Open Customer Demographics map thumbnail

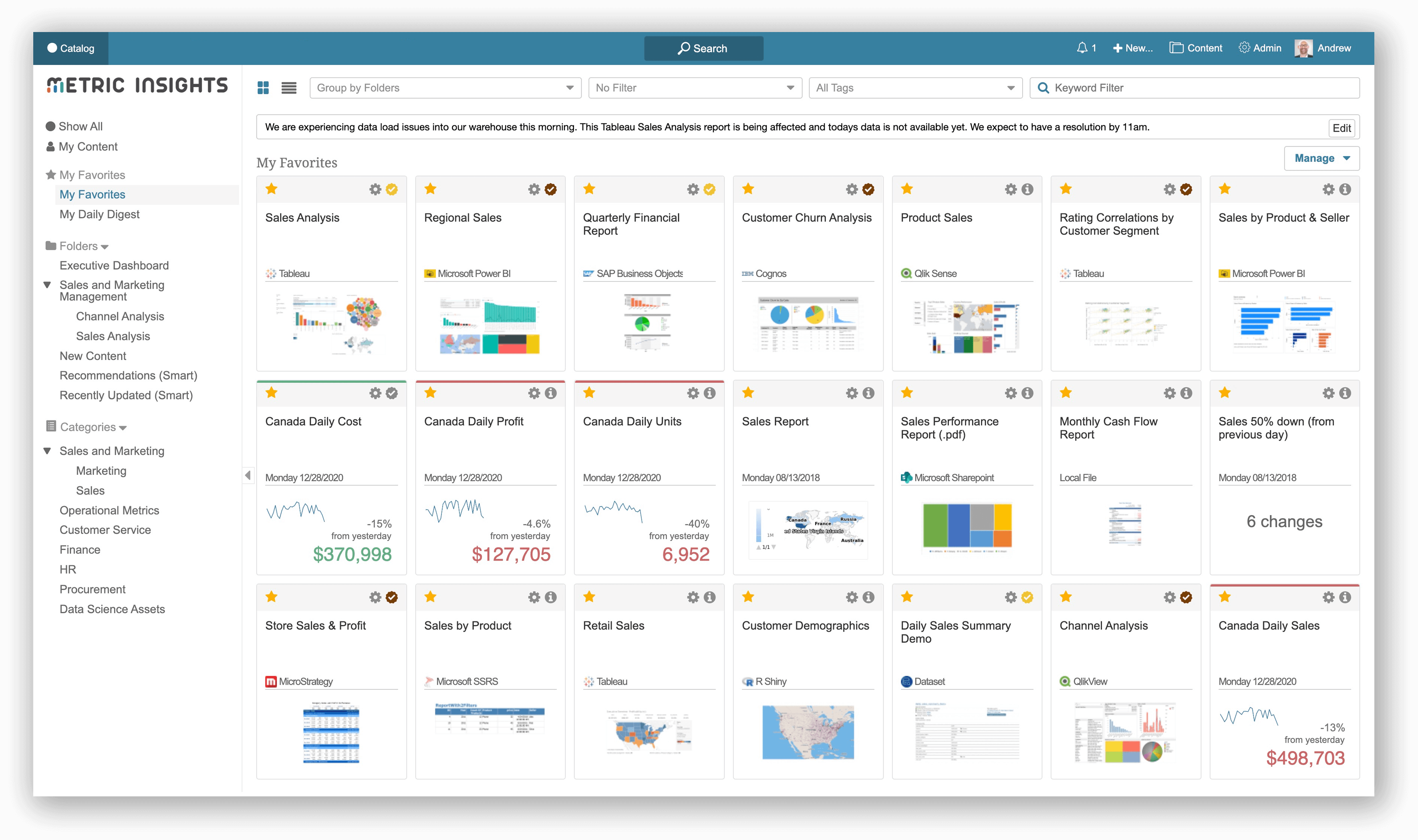click(x=808, y=732)
